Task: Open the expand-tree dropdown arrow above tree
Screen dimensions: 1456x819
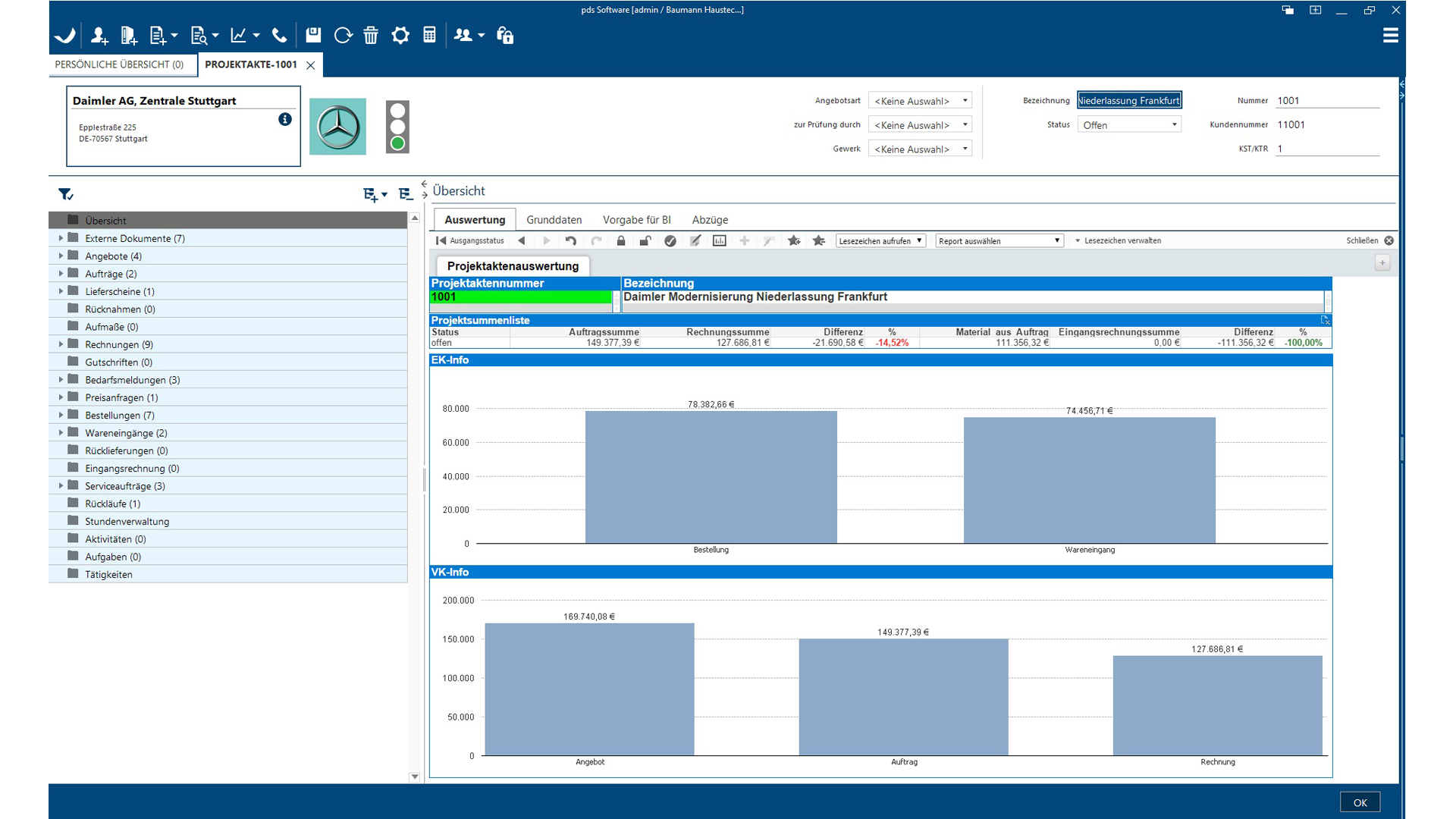Action: (x=384, y=195)
